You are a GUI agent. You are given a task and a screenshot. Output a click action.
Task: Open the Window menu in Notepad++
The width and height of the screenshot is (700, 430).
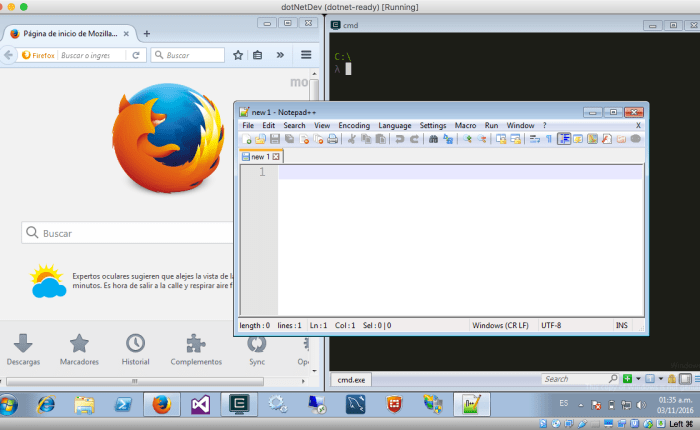[x=520, y=125]
